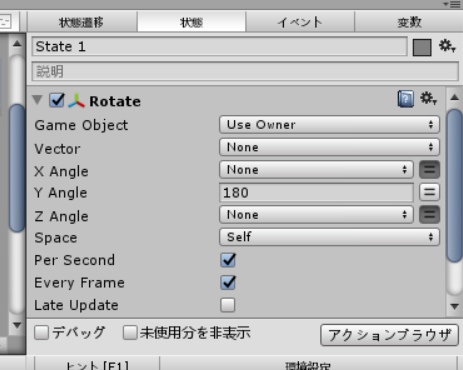Toggle variable mode for Y Angle

429,192
